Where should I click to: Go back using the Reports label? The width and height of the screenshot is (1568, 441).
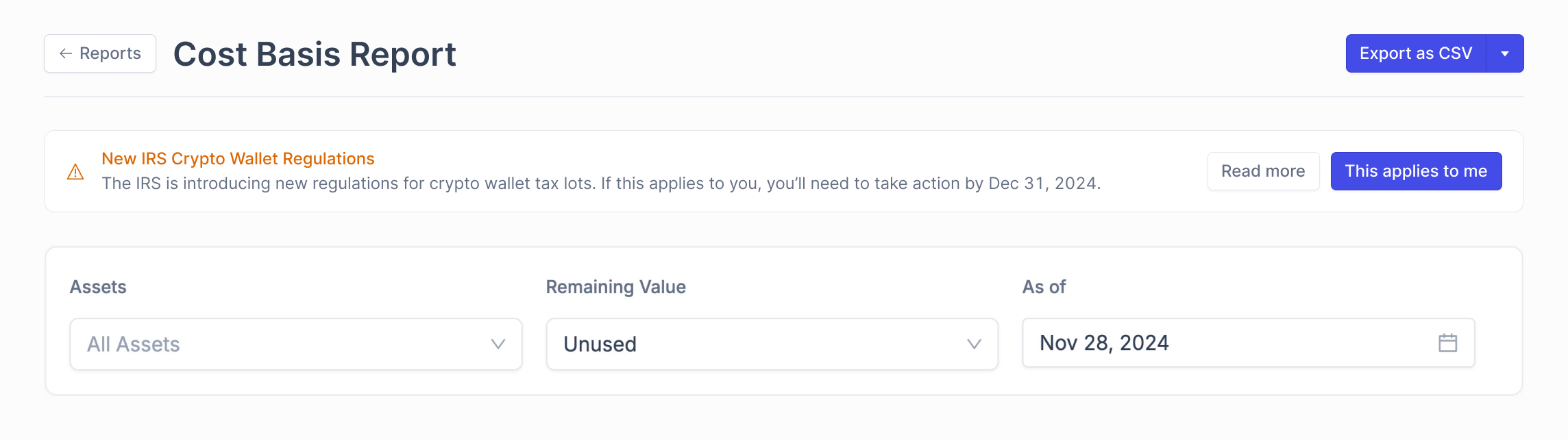coord(110,53)
